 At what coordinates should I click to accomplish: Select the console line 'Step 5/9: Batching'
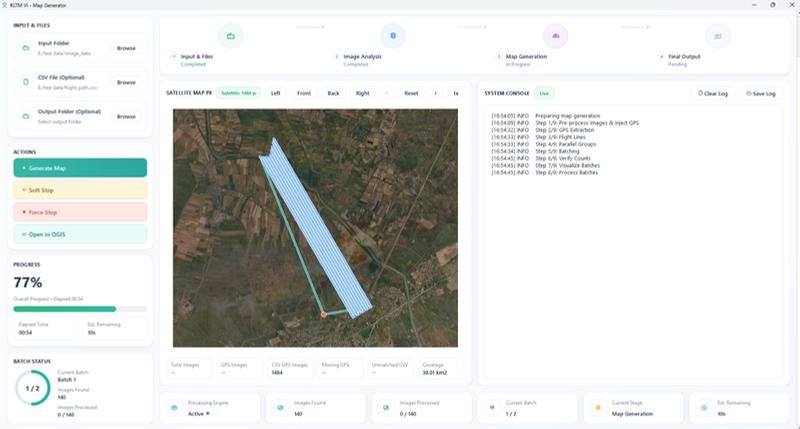535,152
